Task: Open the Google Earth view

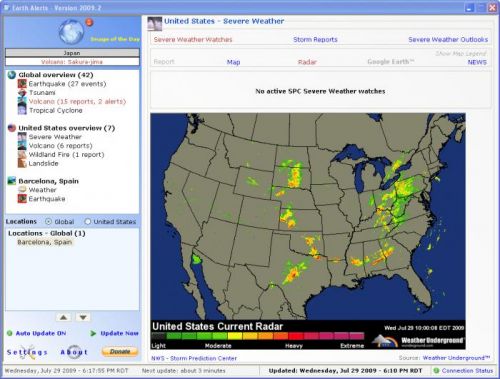Action: pos(391,62)
